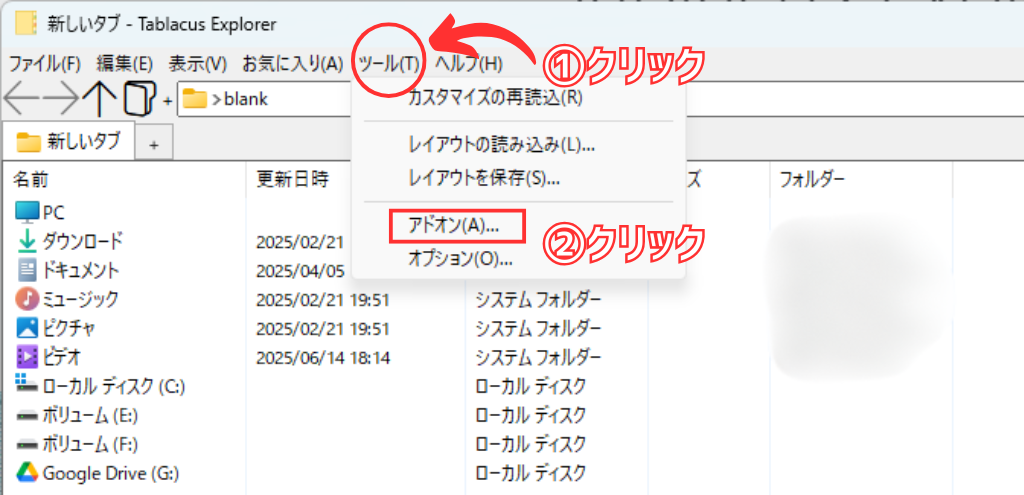
Task: Open the ピクチャ folder icon
Action: click(27, 328)
